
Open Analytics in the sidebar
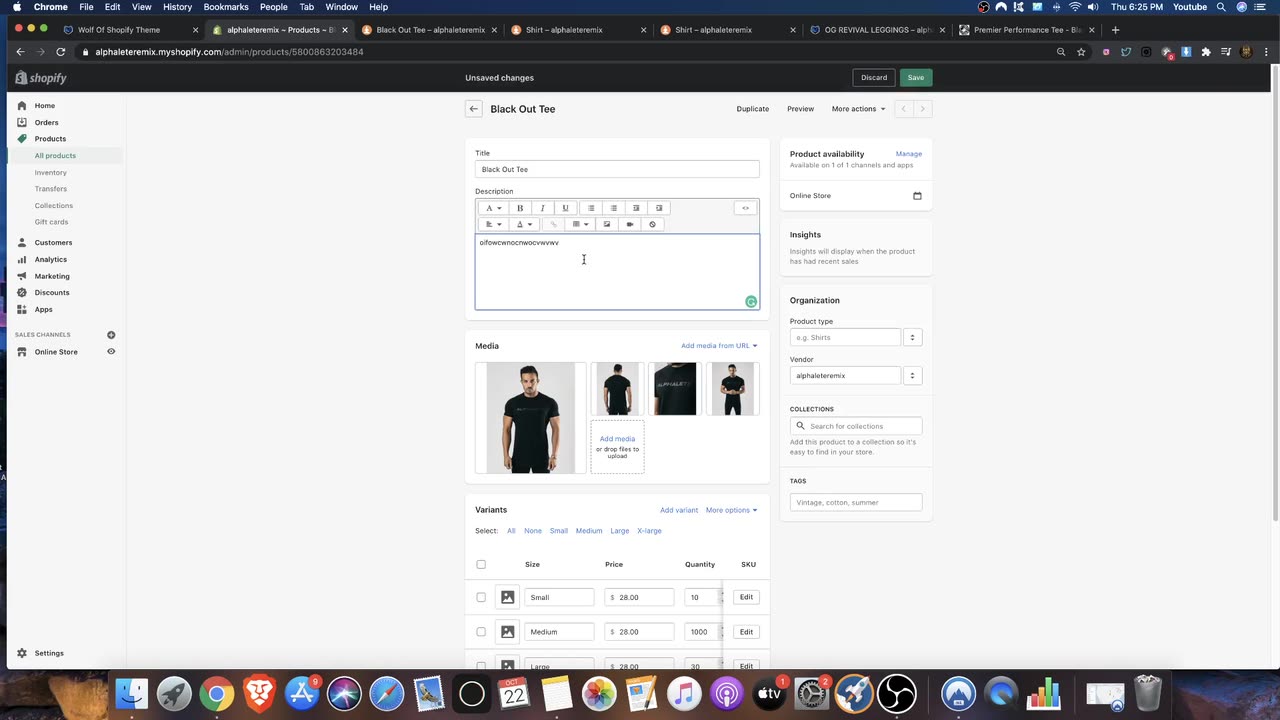(x=51, y=259)
